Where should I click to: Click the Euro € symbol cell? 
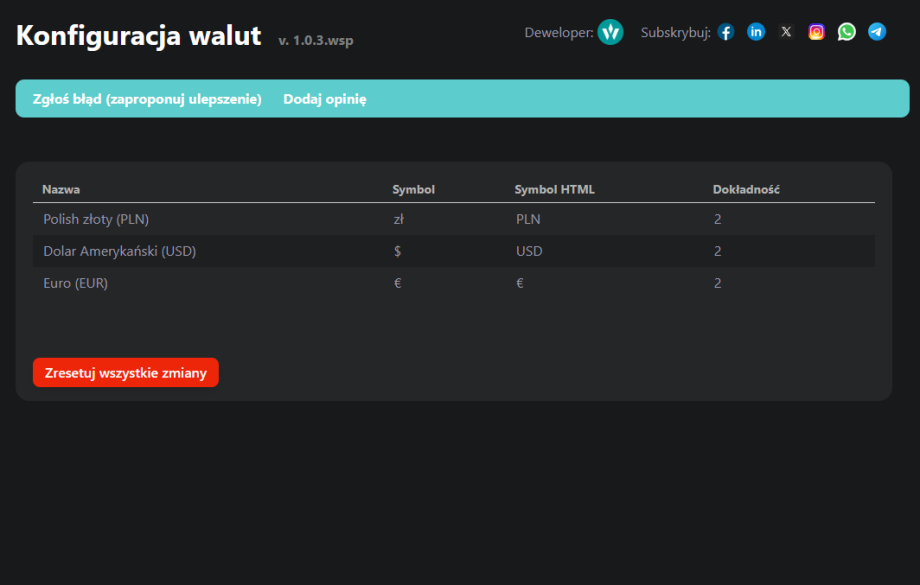pos(397,283)
